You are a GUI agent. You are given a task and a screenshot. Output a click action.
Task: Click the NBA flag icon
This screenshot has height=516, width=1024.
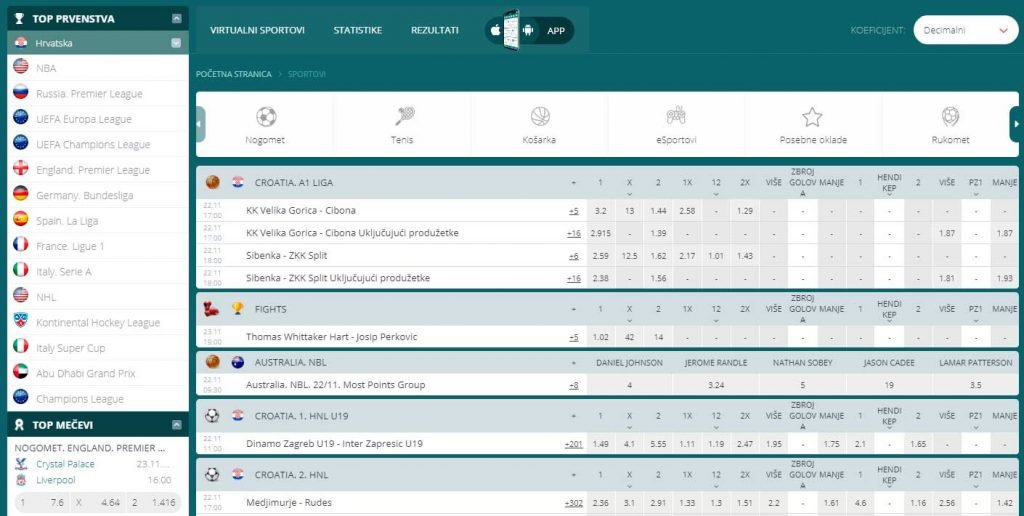click(x=21, y=67)
